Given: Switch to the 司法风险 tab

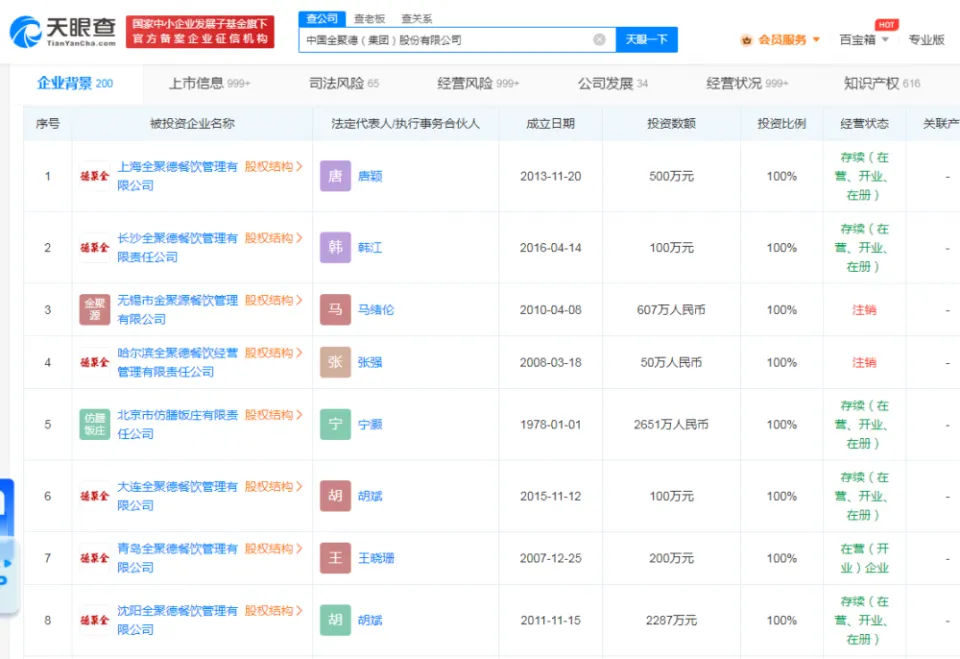Looking at the screenshot, I should tap(343, 84).
